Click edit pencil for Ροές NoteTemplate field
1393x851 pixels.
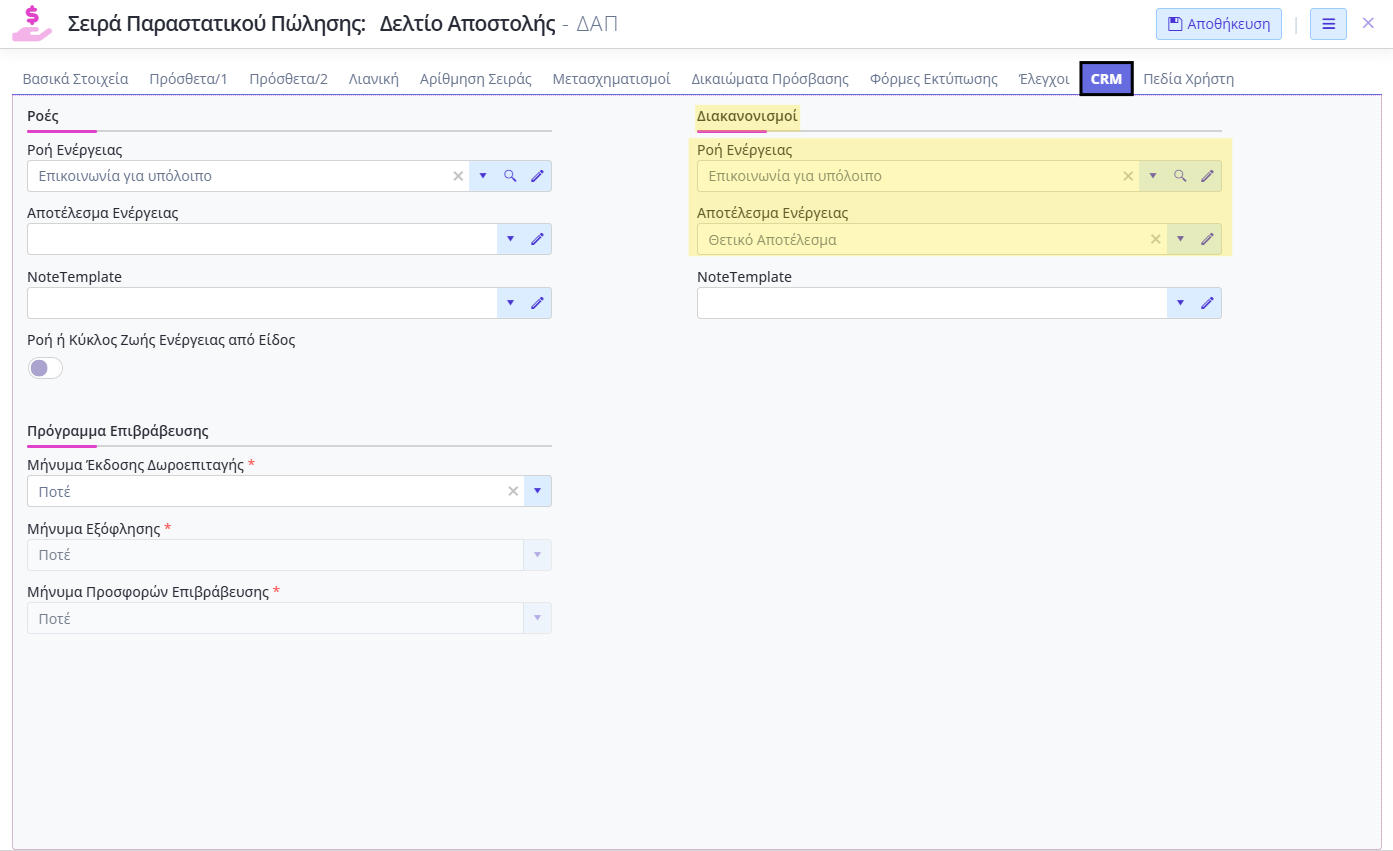pyautogui.click(x=537, y=303)
